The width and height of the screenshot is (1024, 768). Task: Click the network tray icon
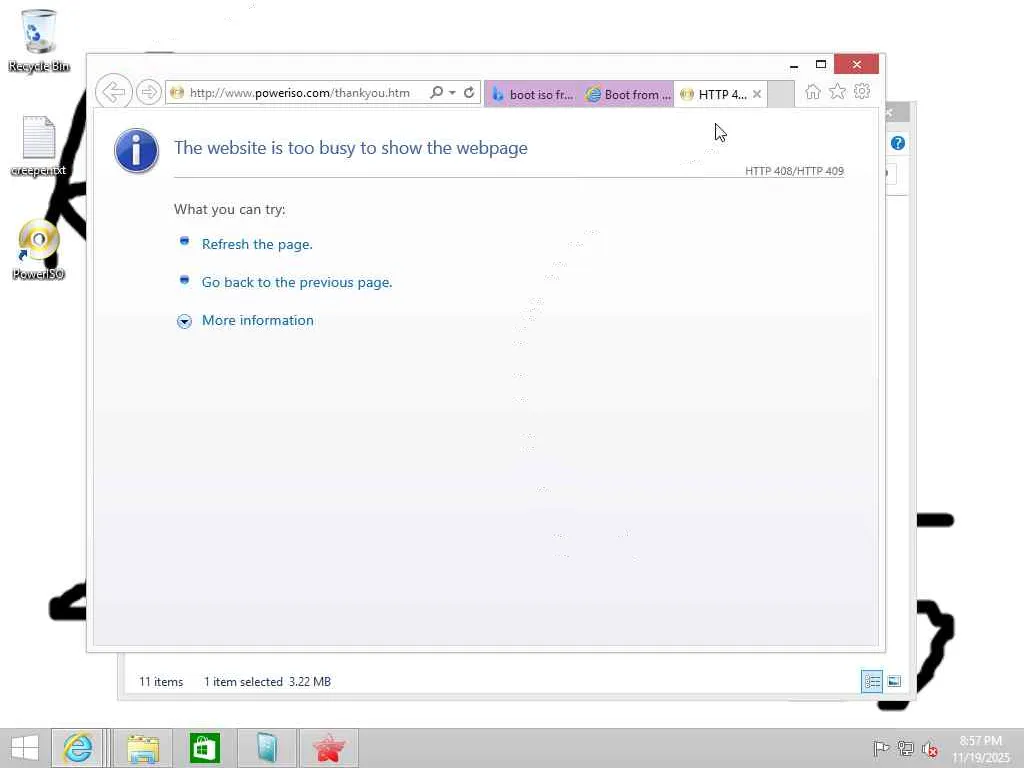(906, 748)
